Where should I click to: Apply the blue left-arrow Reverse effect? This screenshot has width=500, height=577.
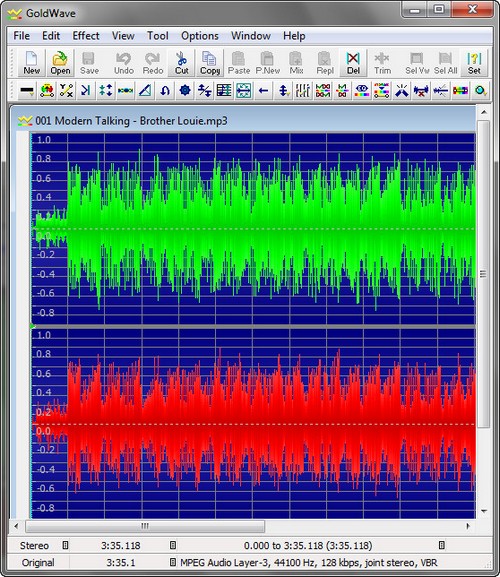coord(263,90)
